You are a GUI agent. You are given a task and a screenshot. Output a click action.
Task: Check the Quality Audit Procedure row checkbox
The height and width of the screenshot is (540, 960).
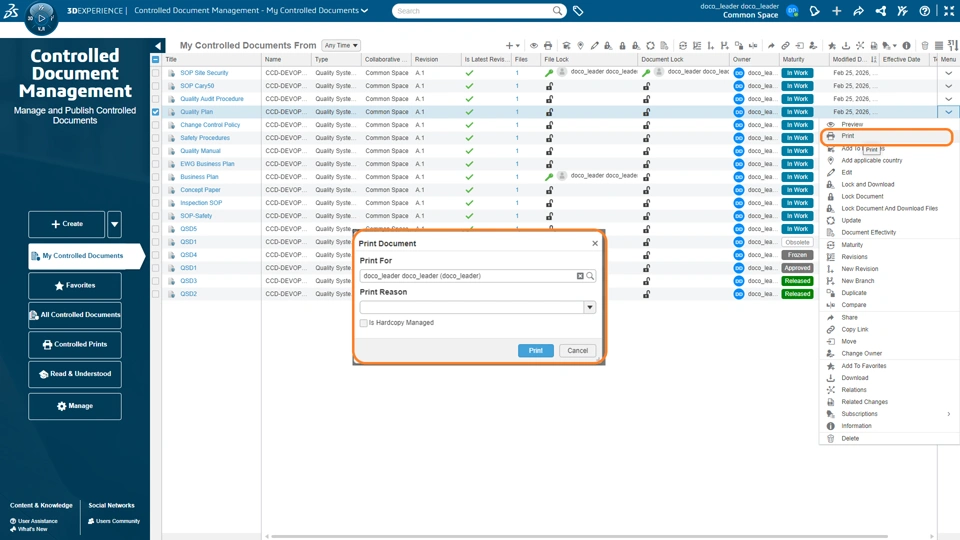(156, 99)
